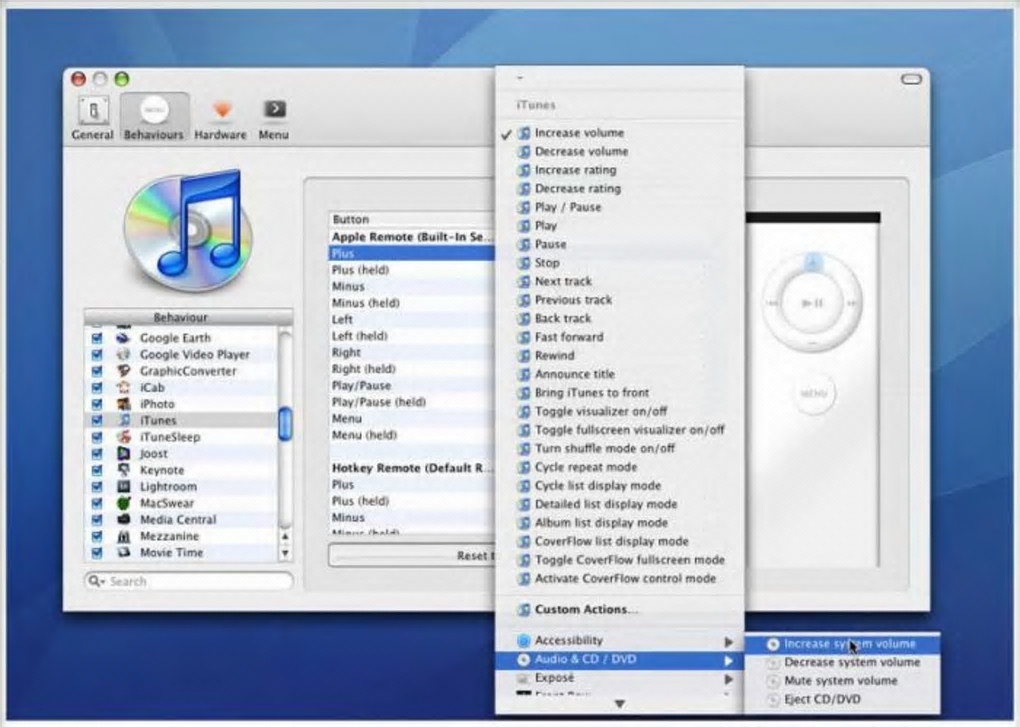This screenshot has height=727, width=1020.
Task: Click the Behaviour column header
Action: 188,317
